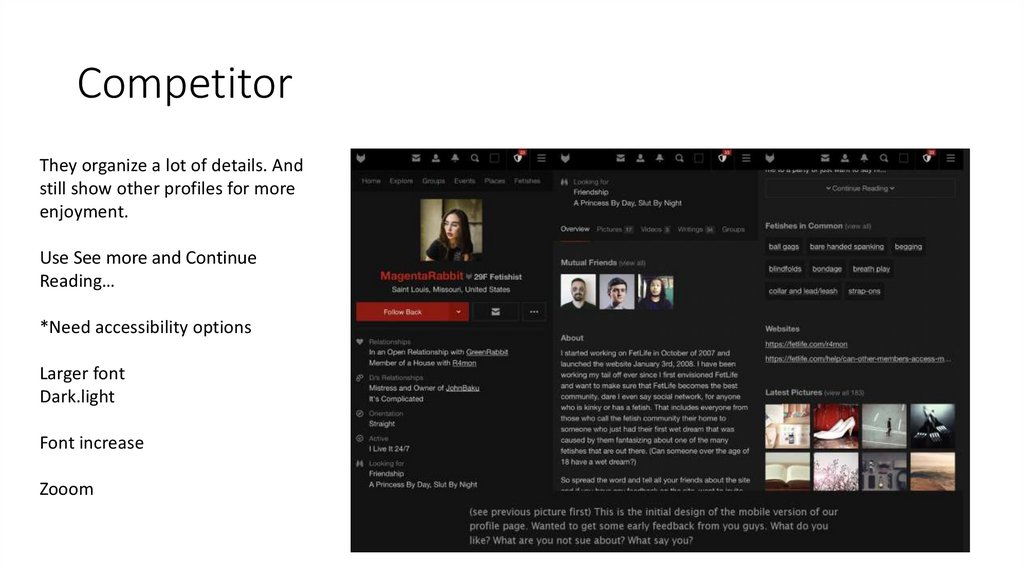Select the begging tag
Image resolution: width=1024 pixels, height=574 pixels.
point(908,247)
